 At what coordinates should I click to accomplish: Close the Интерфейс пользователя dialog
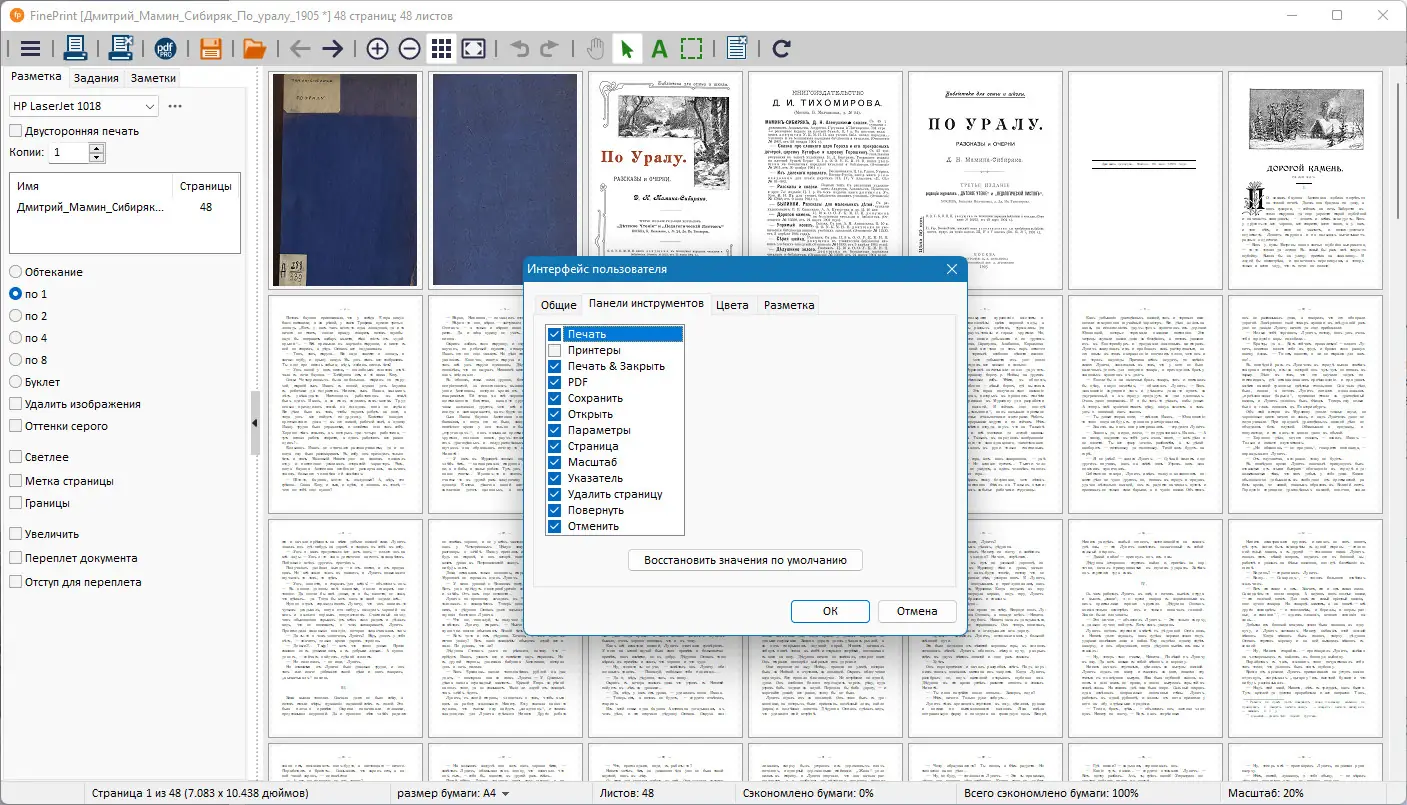point(951,269)
